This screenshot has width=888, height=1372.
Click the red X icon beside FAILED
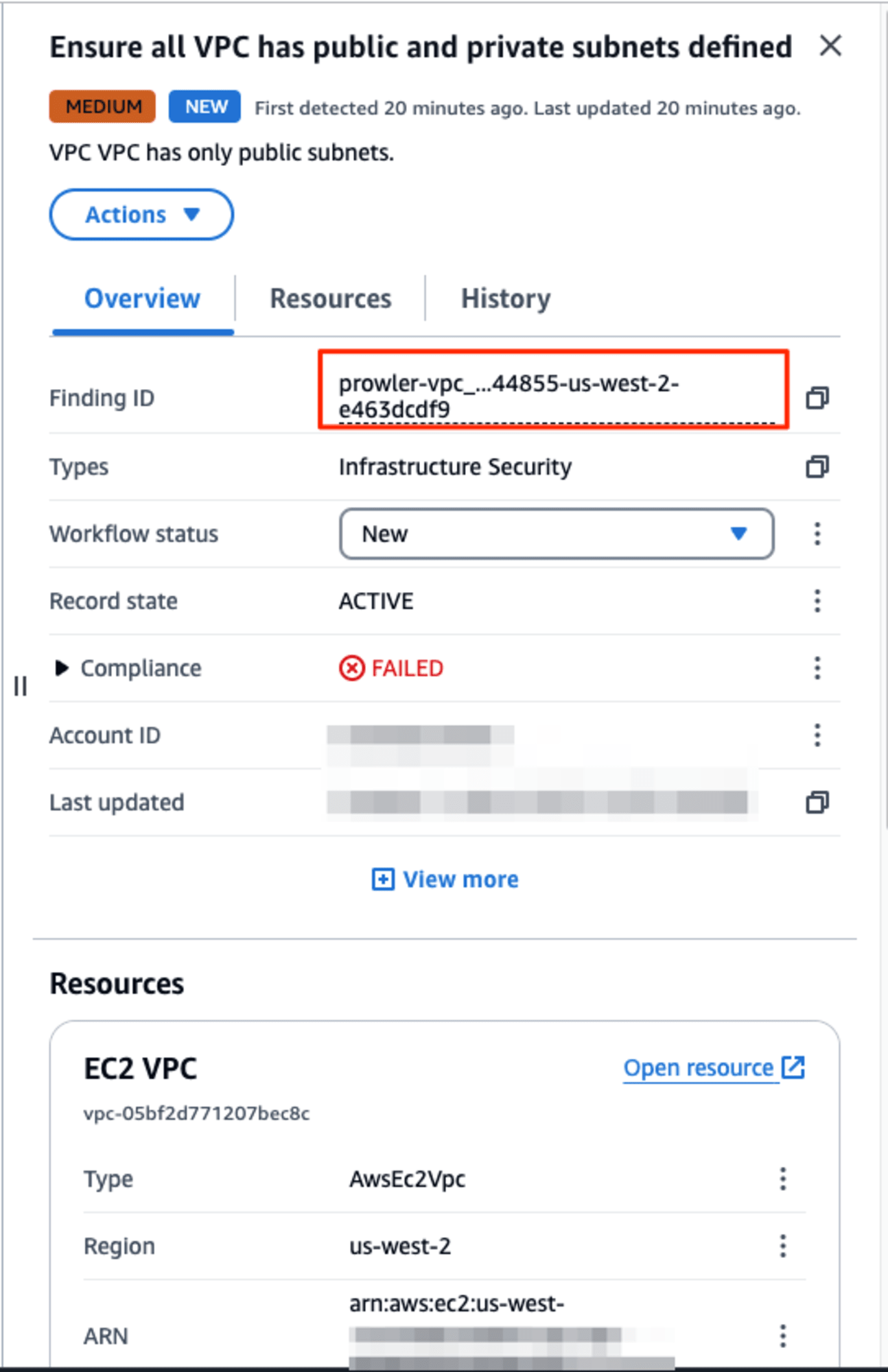(352, 668)
